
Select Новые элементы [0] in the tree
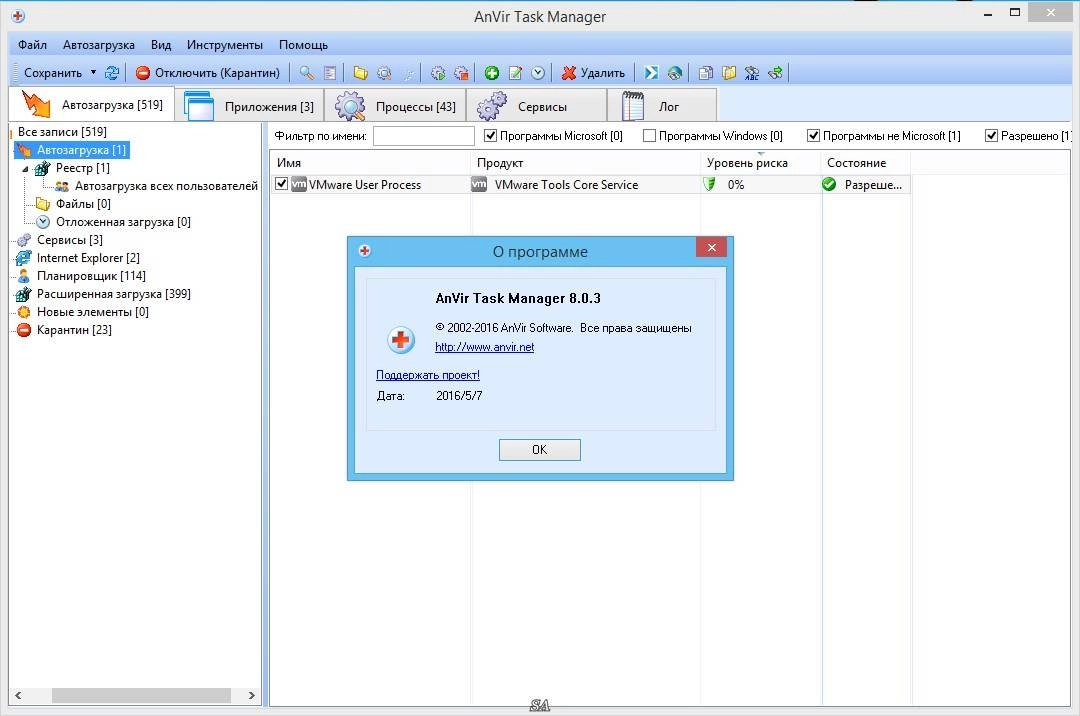tap(92, 312)
